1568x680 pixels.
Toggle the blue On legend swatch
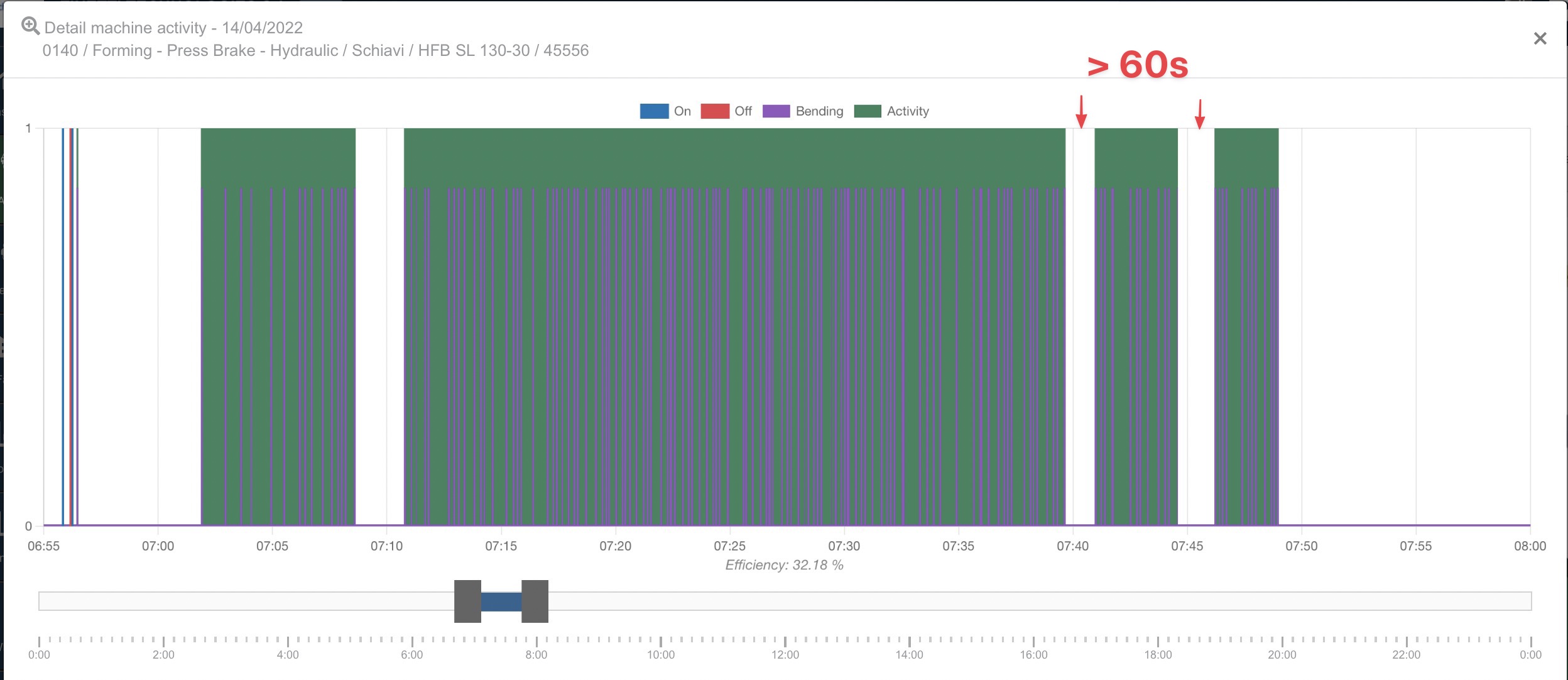(x=653, y=111)
